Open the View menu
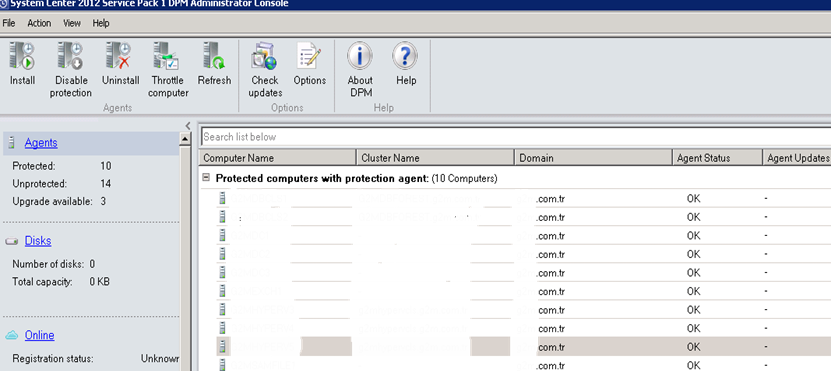 72,23
